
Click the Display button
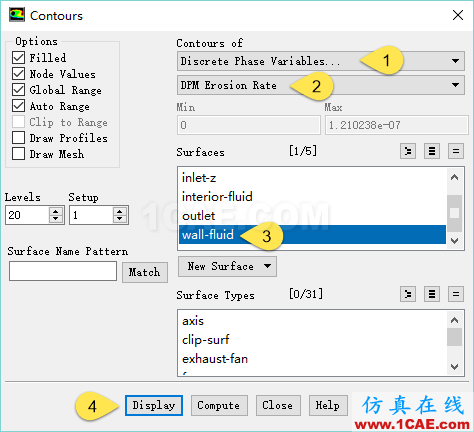(154, 405)
